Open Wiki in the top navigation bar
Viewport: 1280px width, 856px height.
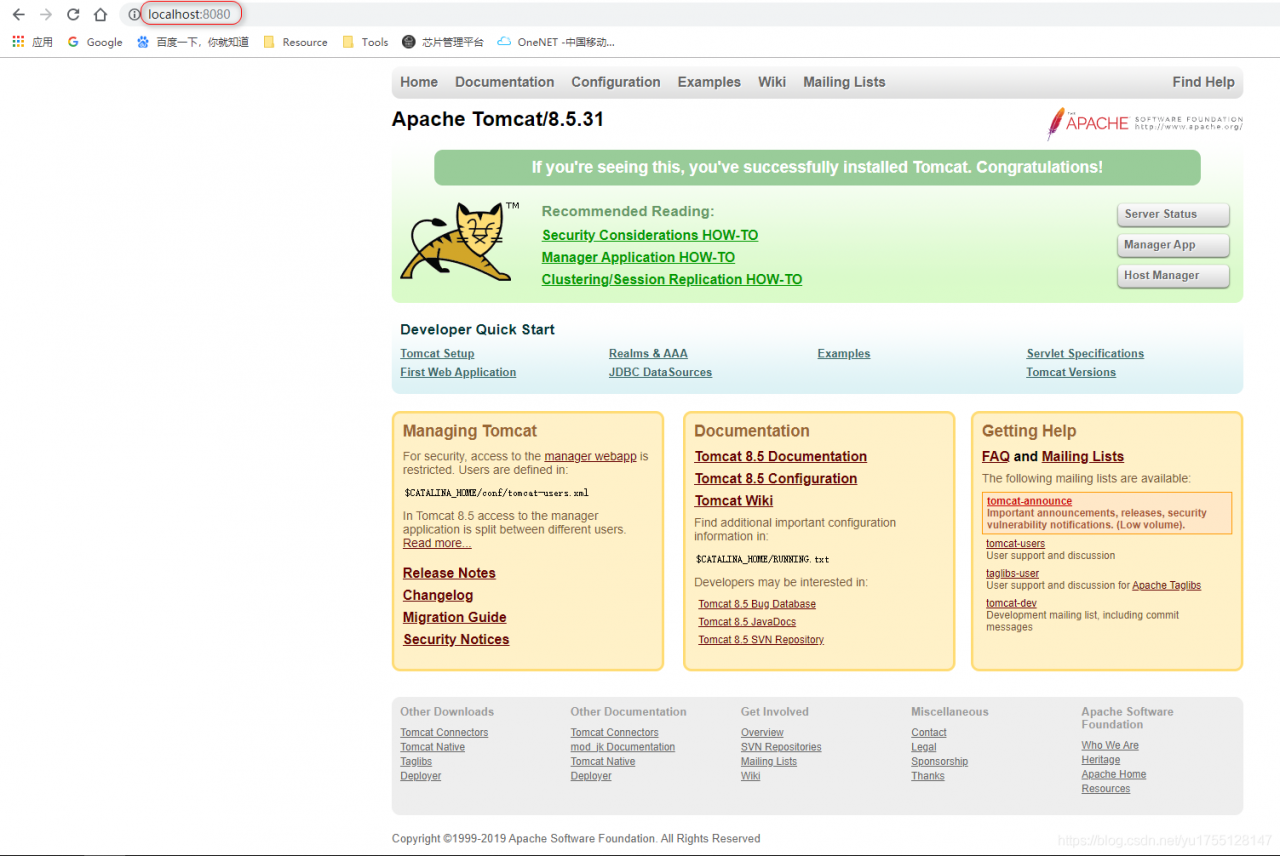pyautogui.click(x=772, y=82)
